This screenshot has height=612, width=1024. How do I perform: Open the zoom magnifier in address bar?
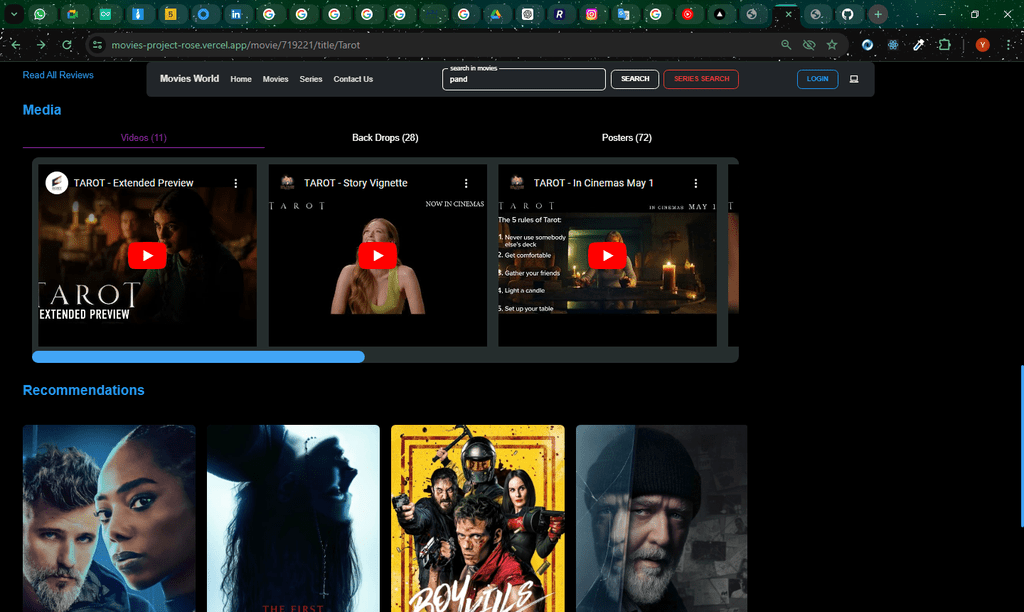pos(786,45)
